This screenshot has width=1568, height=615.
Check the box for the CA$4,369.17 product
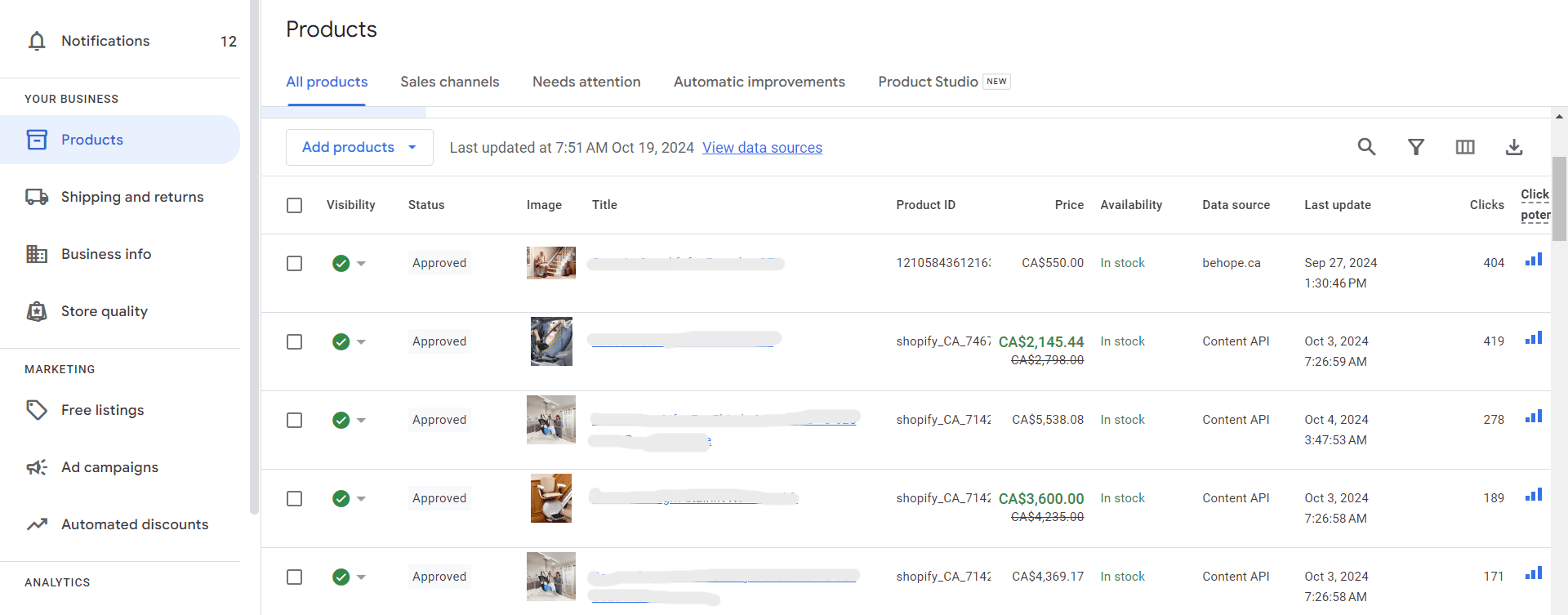295,577
